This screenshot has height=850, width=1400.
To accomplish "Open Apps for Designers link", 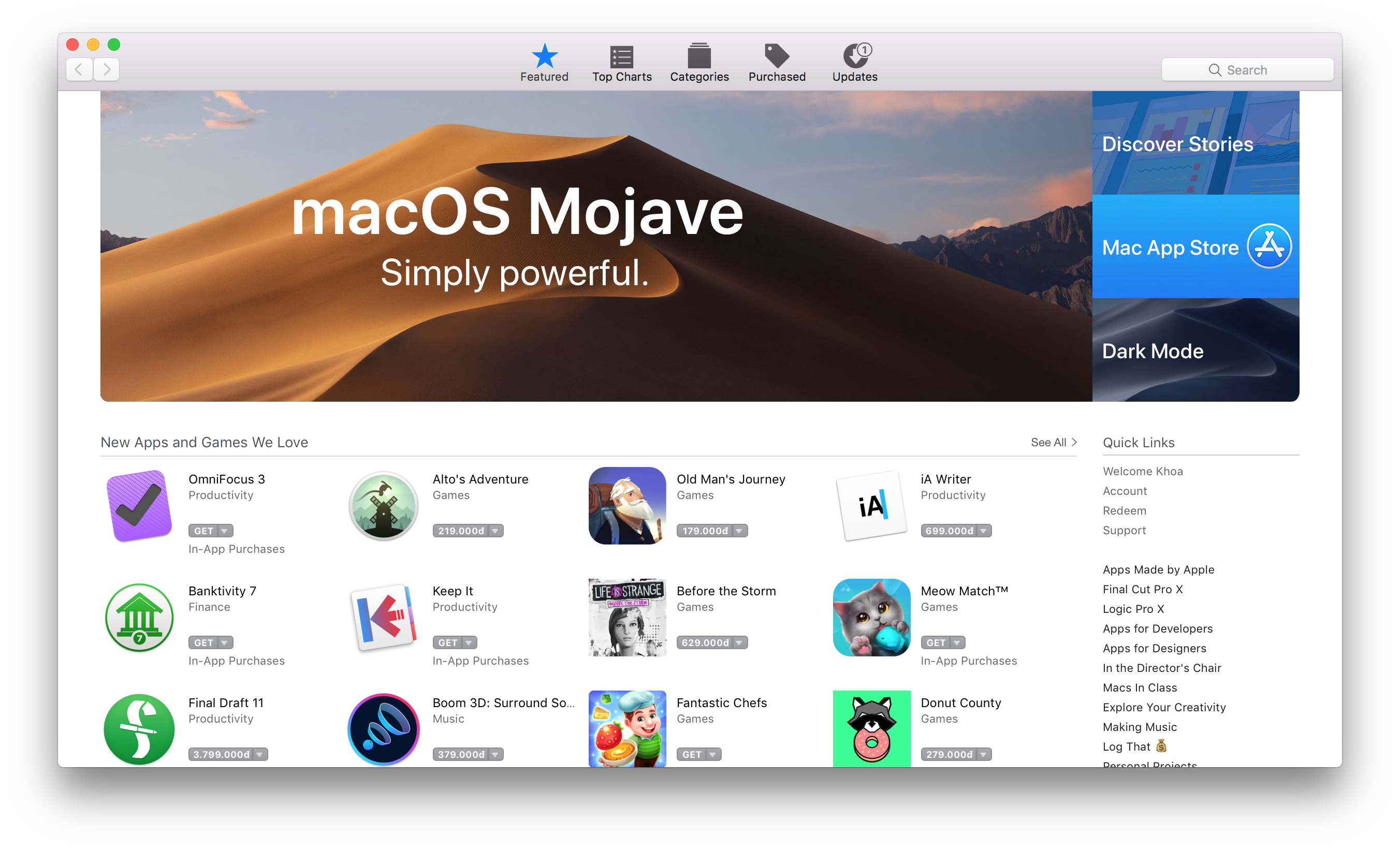I will point(1154,648).
